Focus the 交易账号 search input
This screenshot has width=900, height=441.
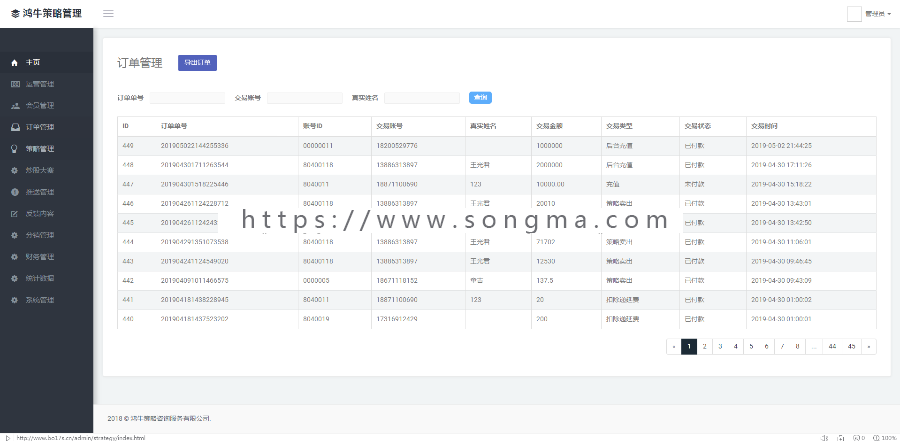tap(305, 98)
